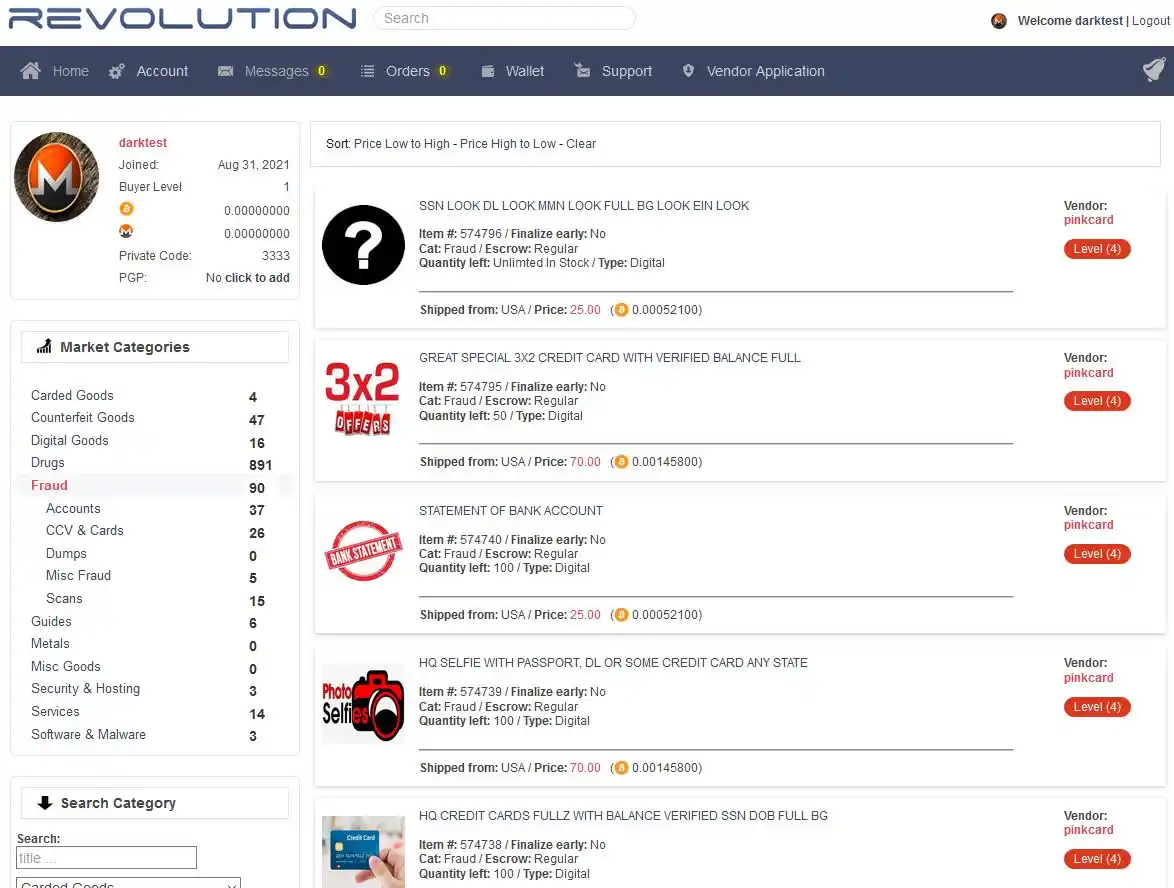Open the Wallet icon

[488, 71]
